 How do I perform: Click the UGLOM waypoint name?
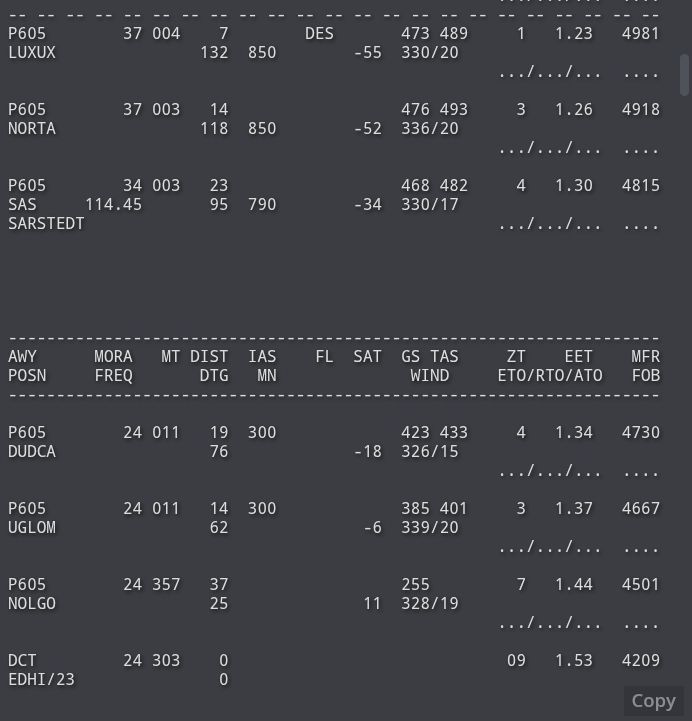32,527
